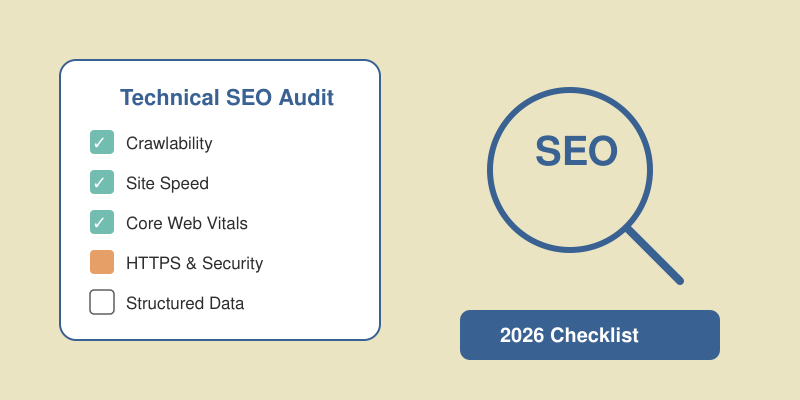Uncheck the Core Web Vitals checkbox
Image resolution: width=800 pixels, height=400 pixels.
[x=102, y=222]
